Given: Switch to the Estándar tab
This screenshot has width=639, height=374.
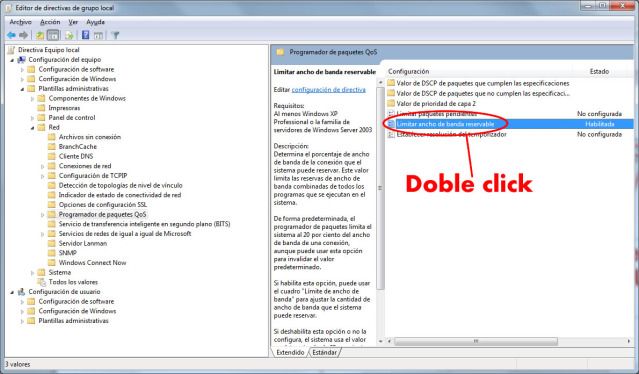Looking at the screenshot, I should [x=324, y=352].
